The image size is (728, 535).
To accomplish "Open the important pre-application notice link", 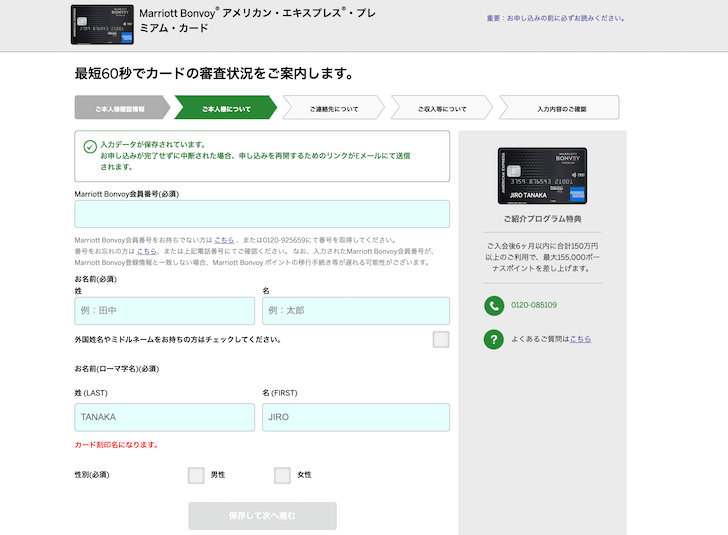I will tap(556, 18).
